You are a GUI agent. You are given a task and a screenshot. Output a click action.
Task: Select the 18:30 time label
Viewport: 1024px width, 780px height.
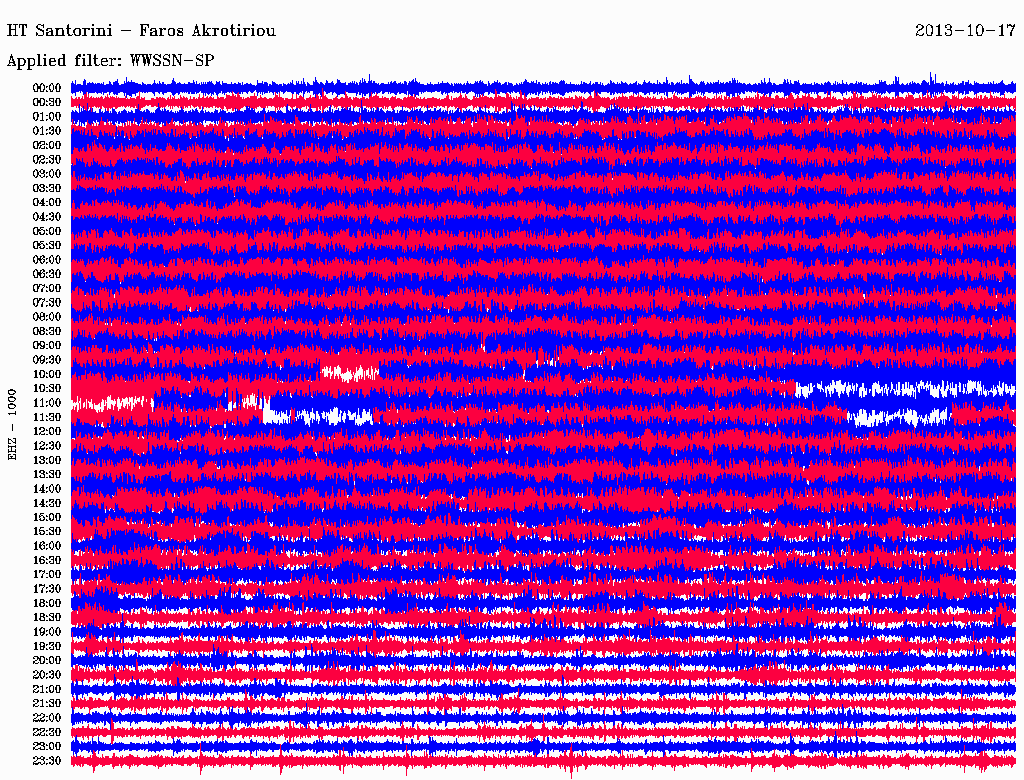[x=47, y=617]
